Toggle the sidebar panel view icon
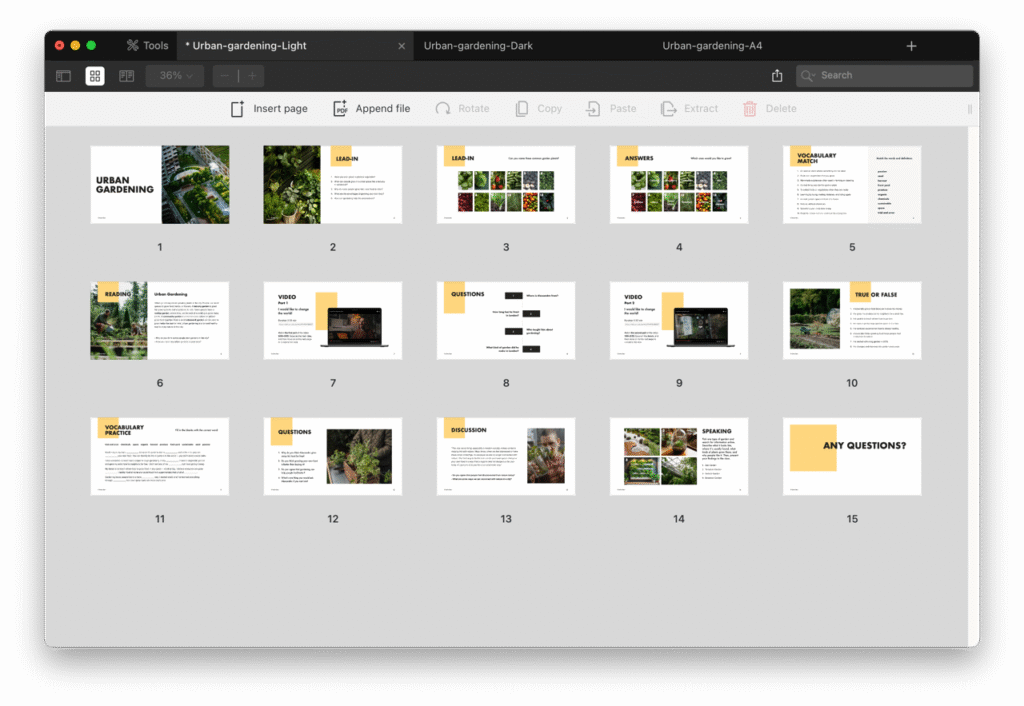1024x706 pixels. point(63,76)
